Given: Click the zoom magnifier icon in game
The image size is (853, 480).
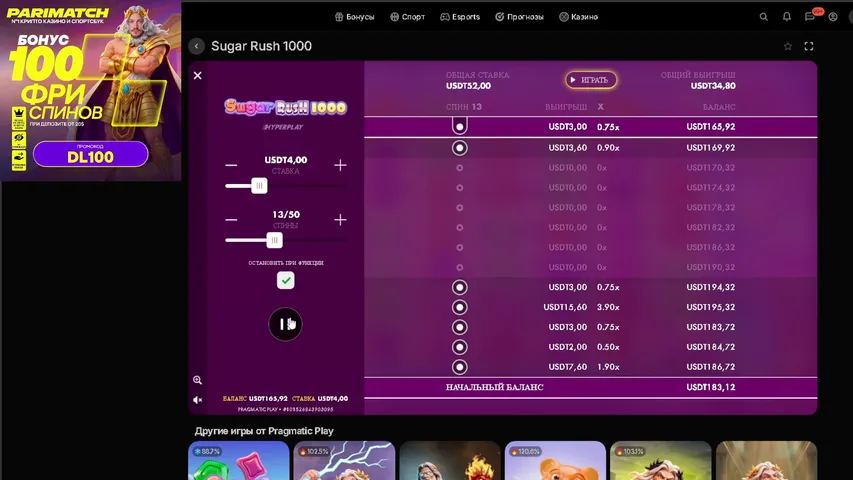Looking at the screenshot, I should 197,380.
